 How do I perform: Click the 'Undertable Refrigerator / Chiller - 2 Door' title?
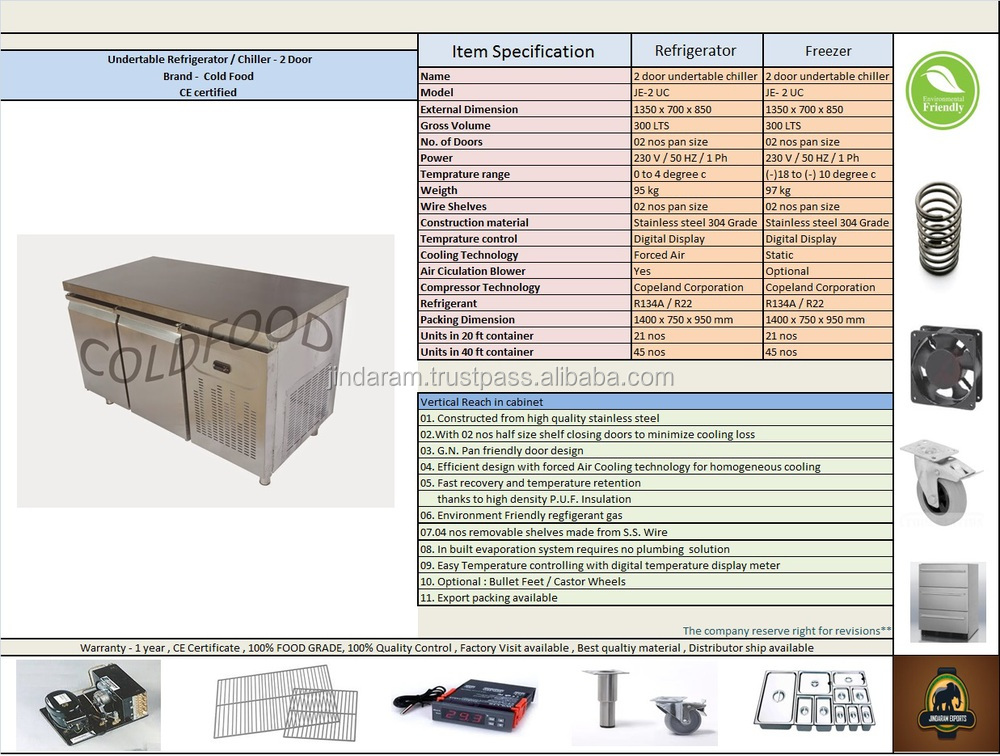[x=210, y=59]
